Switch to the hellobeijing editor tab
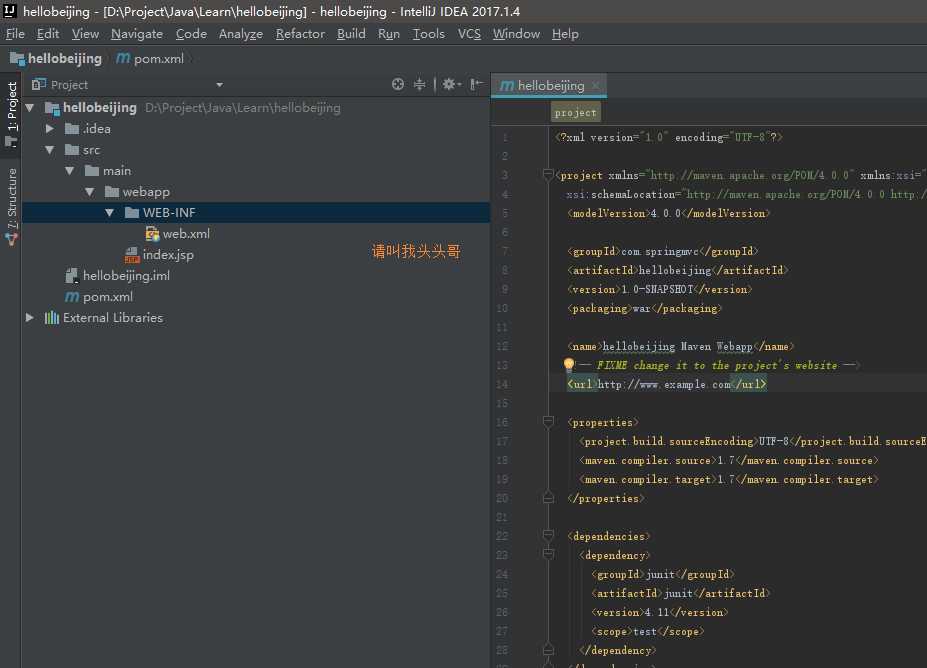The height and width of the screenshot is (668, 927). [x=551, y=86]
